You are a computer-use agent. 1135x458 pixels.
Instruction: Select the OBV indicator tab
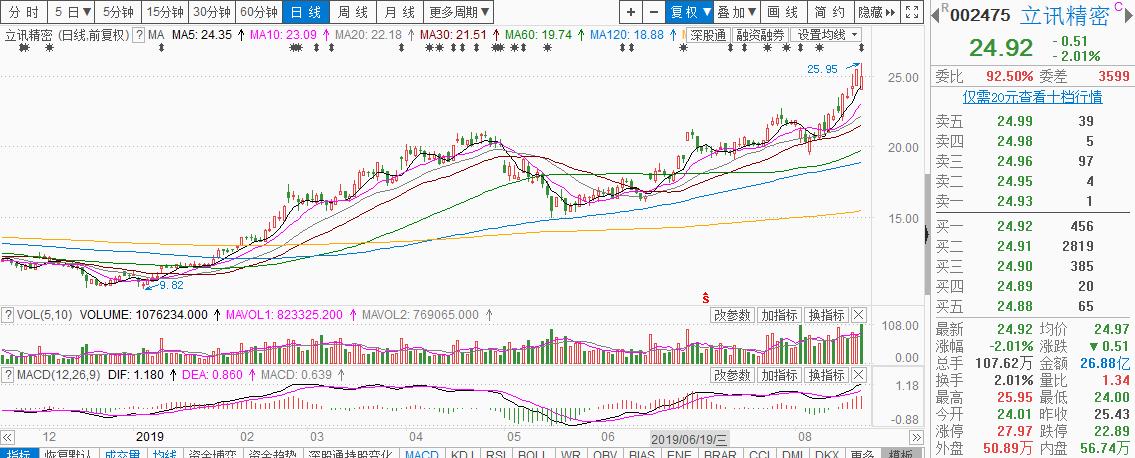tap(604, 453)
